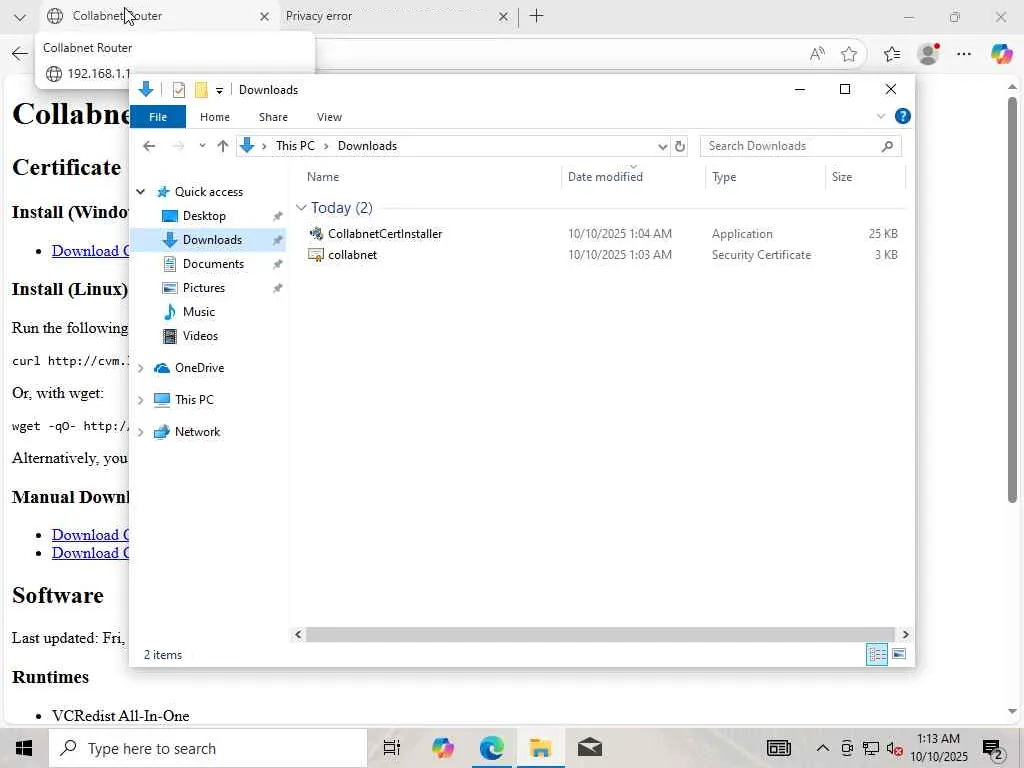Open the recent locations dropdown in Explorer
The height and width of the screenshot is (768, 1024).
[x=202, y=146]
